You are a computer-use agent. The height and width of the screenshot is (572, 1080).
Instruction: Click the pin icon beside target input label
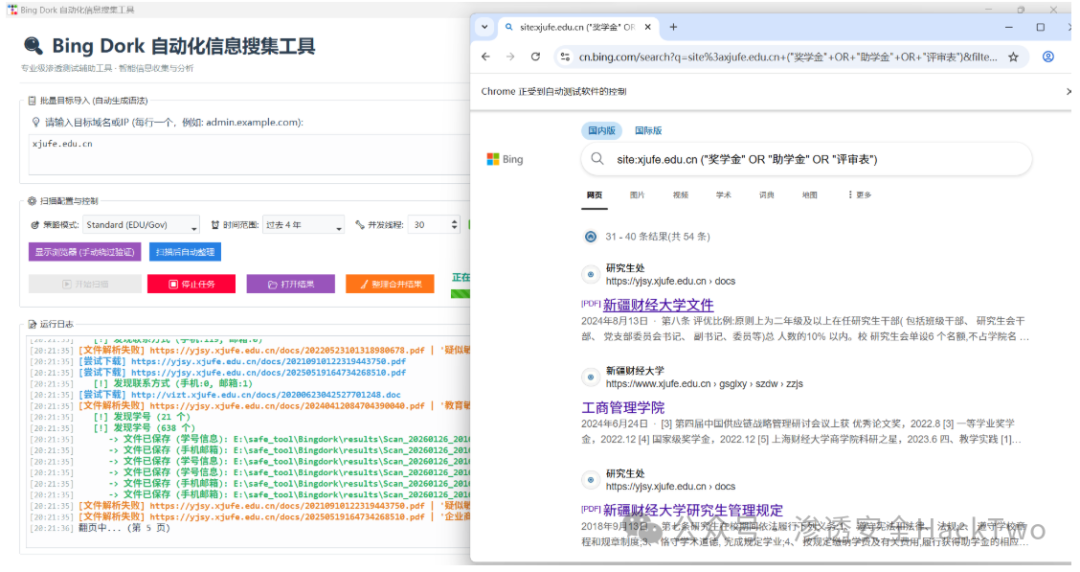point(36,122)
